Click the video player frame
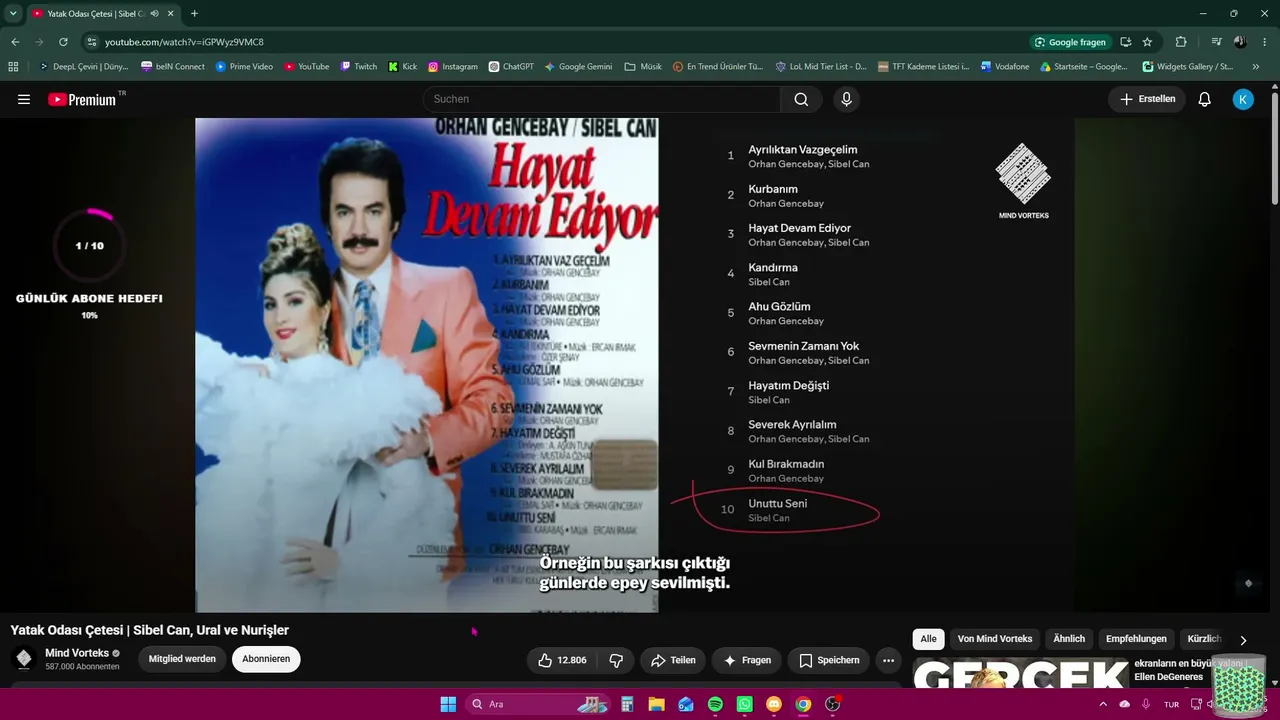1280x720 pixels. click(634, 365)
